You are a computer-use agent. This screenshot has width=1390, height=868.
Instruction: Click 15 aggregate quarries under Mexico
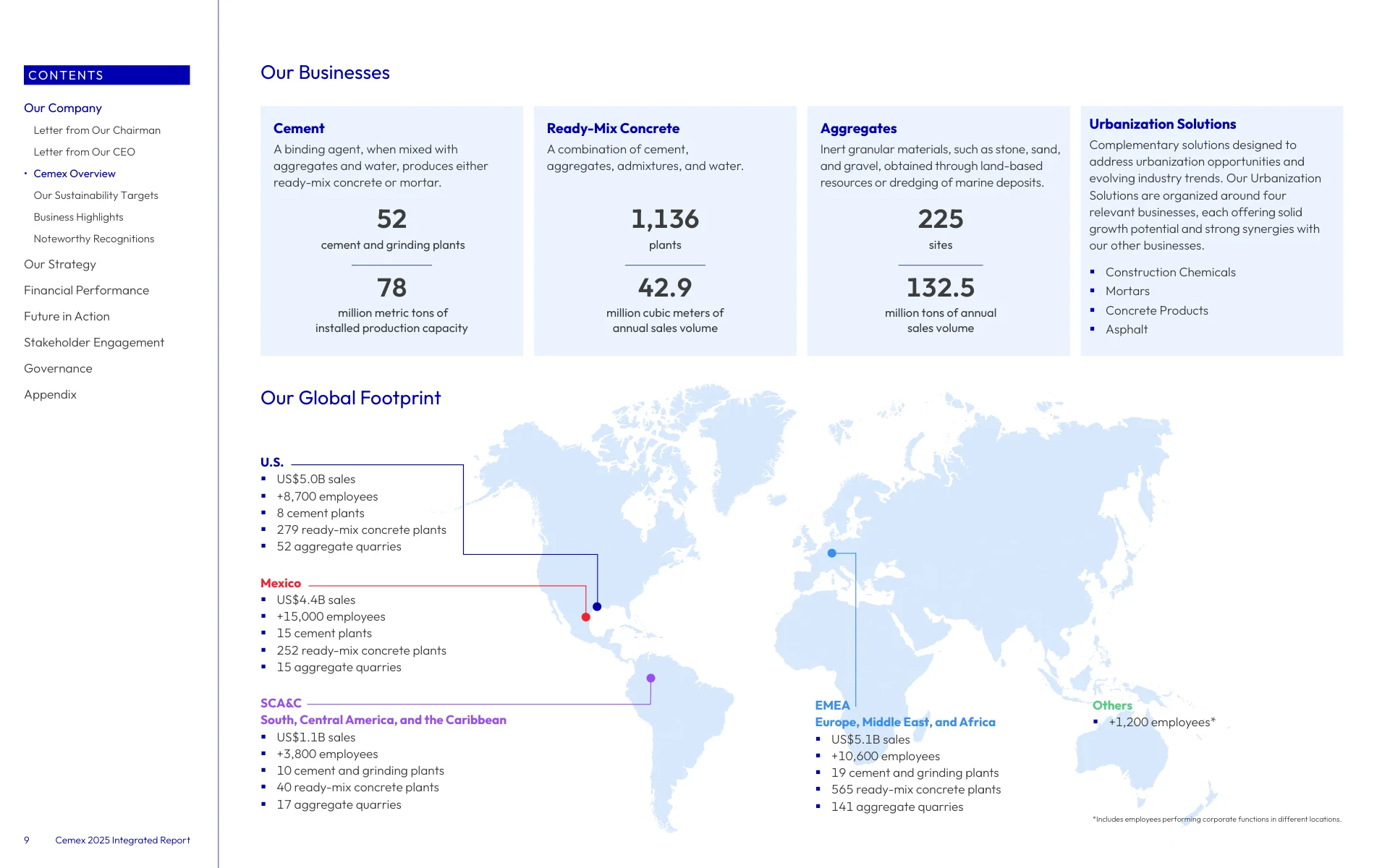(x=339, y=668)
